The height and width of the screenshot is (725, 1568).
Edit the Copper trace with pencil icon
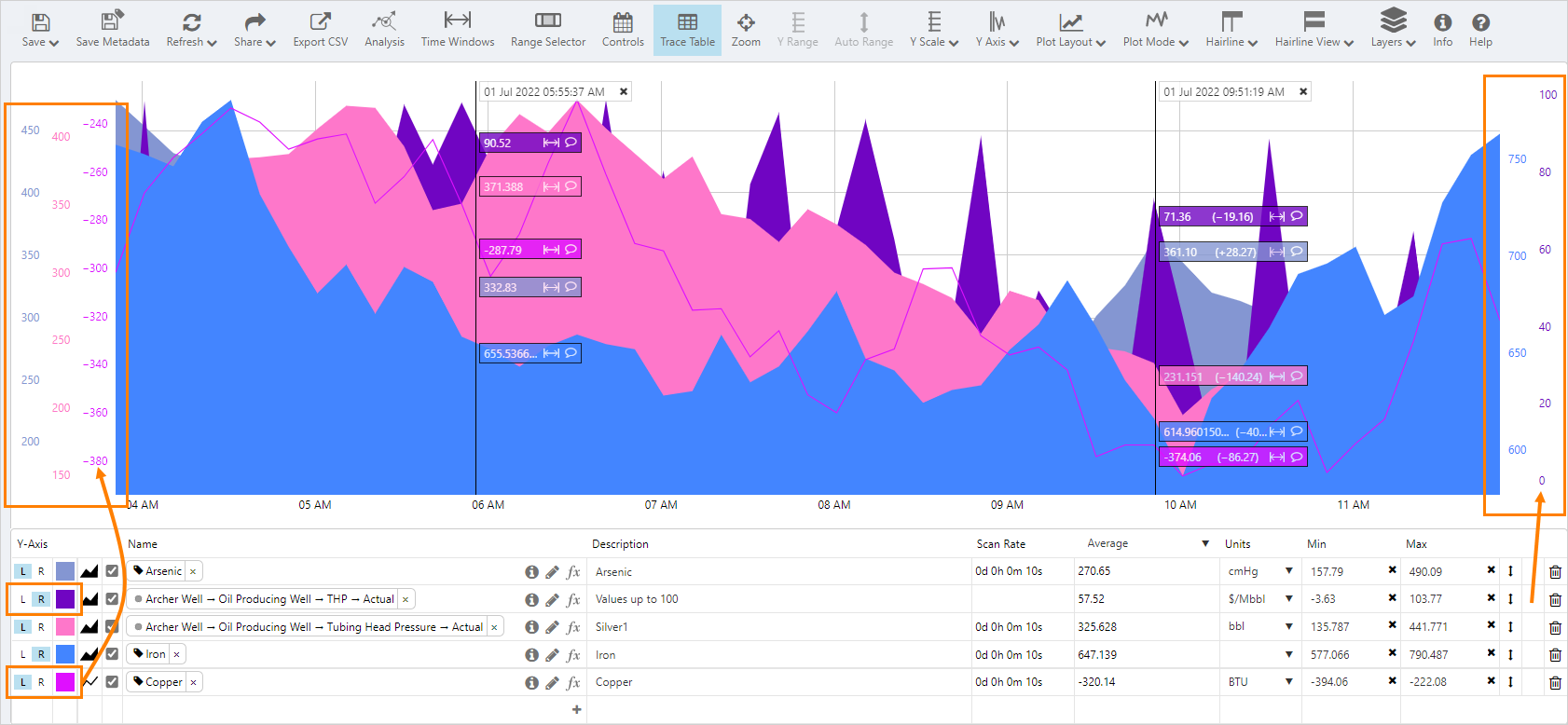pyautogui.click(x=552, y=683)
